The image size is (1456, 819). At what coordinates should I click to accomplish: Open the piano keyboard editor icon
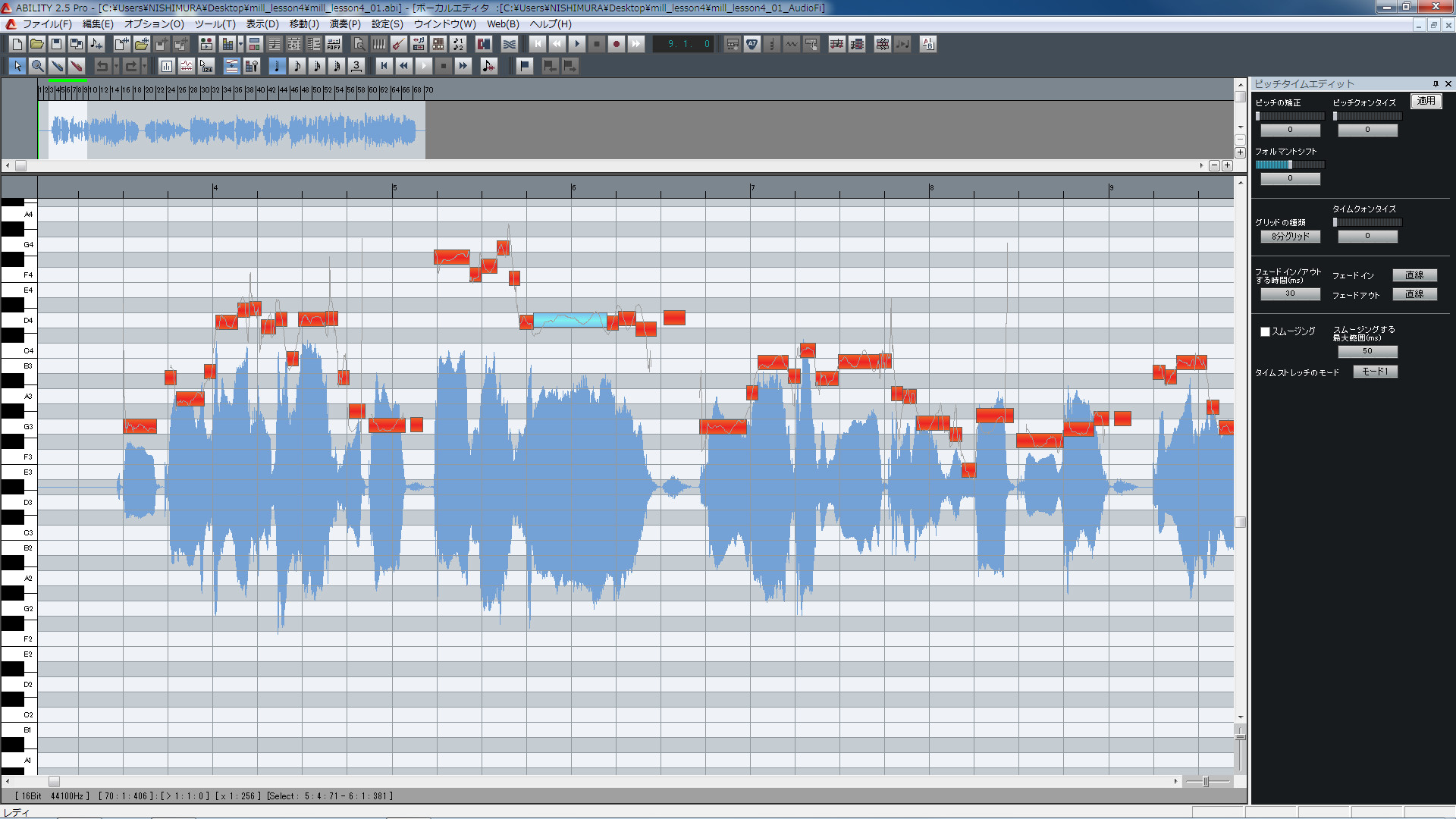pyautogui.click(x=379, y=44)
